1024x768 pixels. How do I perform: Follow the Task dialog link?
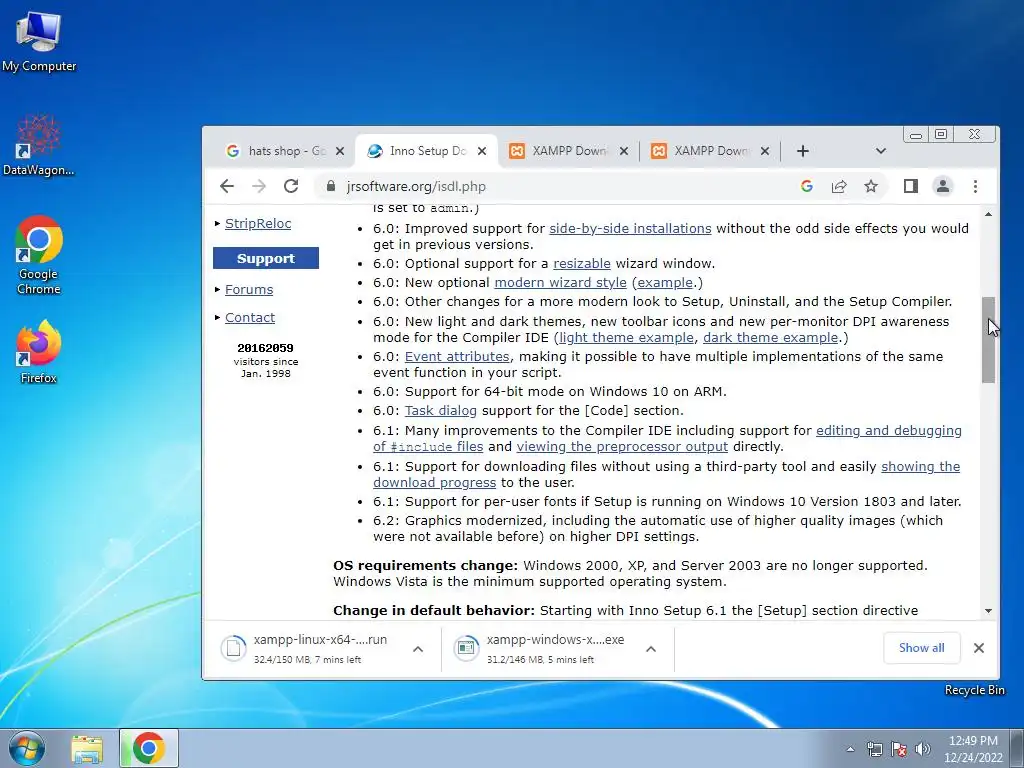click(x=441, y=411)
